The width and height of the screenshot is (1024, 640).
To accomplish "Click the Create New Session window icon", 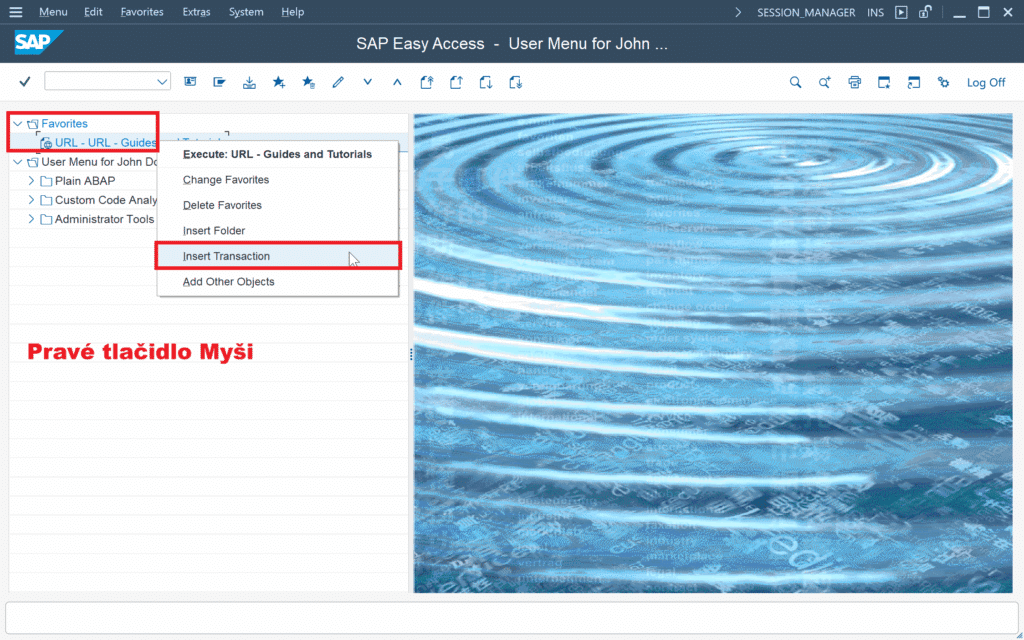I will point(884,82).
